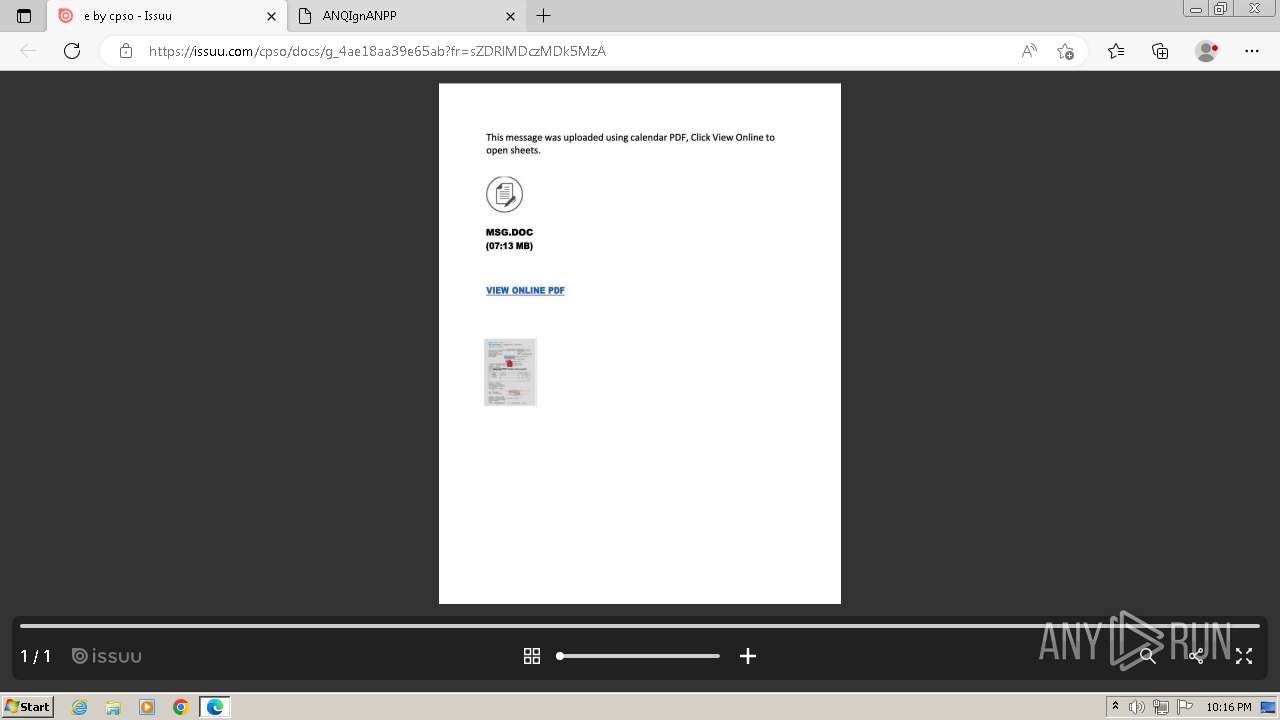Open the Favorites list
The image size is (1280, 720).
coord(1116,51)
